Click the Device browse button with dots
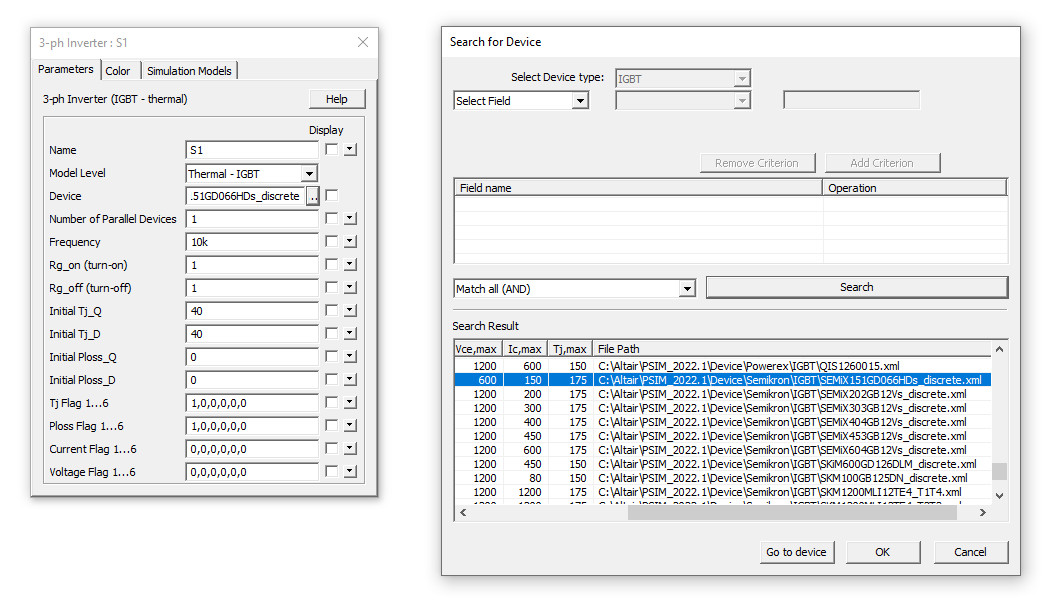Image resolution: width=1053 pixels, height=613 pixels. [312, 196]
